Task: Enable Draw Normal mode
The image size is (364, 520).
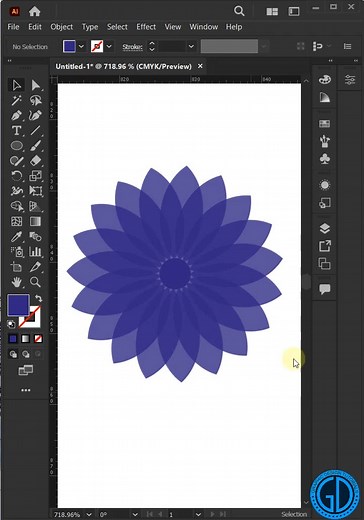Action: click(x=13, y=354)
